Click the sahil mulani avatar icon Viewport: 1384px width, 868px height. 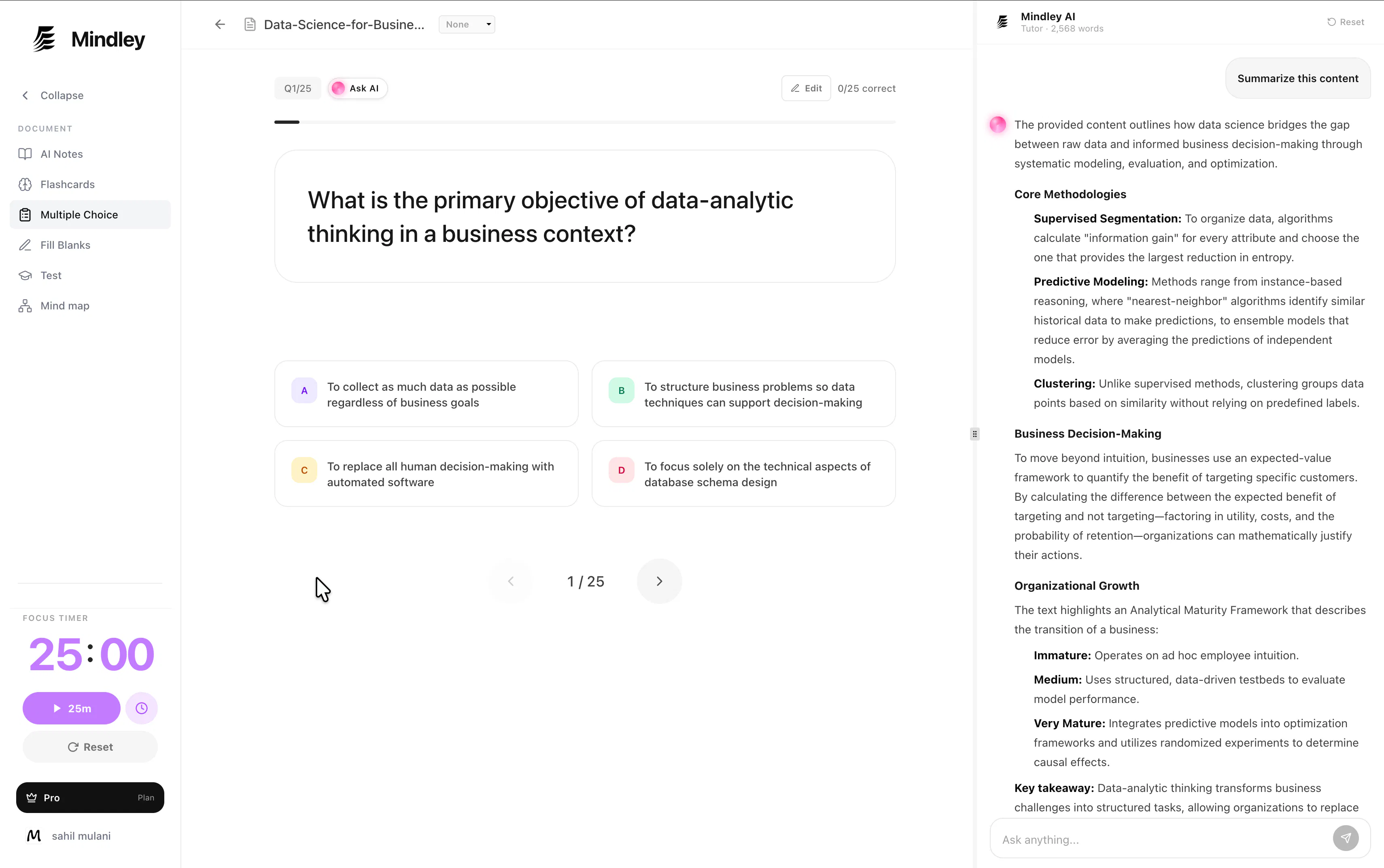click(x=34, y=836)
